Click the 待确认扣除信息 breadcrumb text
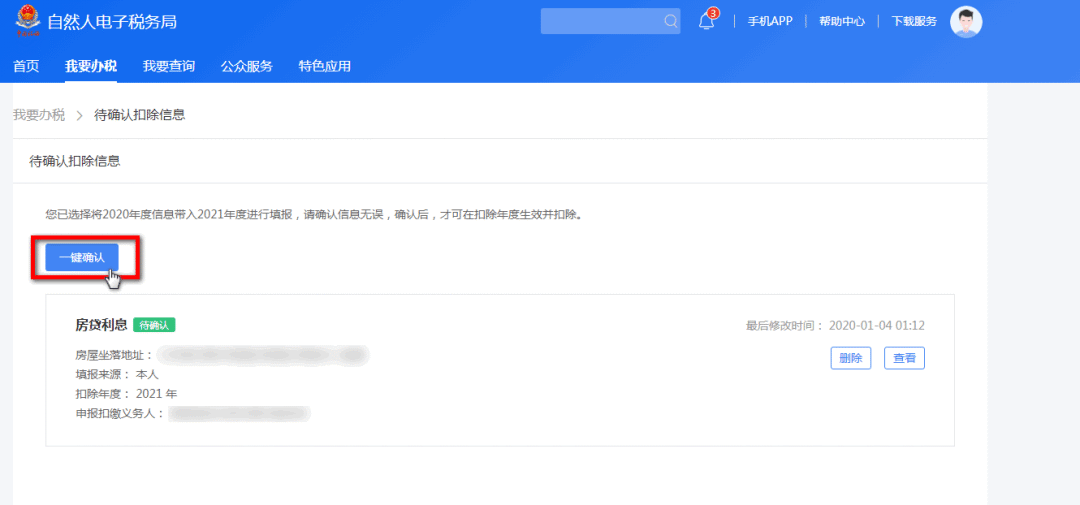Screen dimensions: 1080x505 click(x=140, y=115)
